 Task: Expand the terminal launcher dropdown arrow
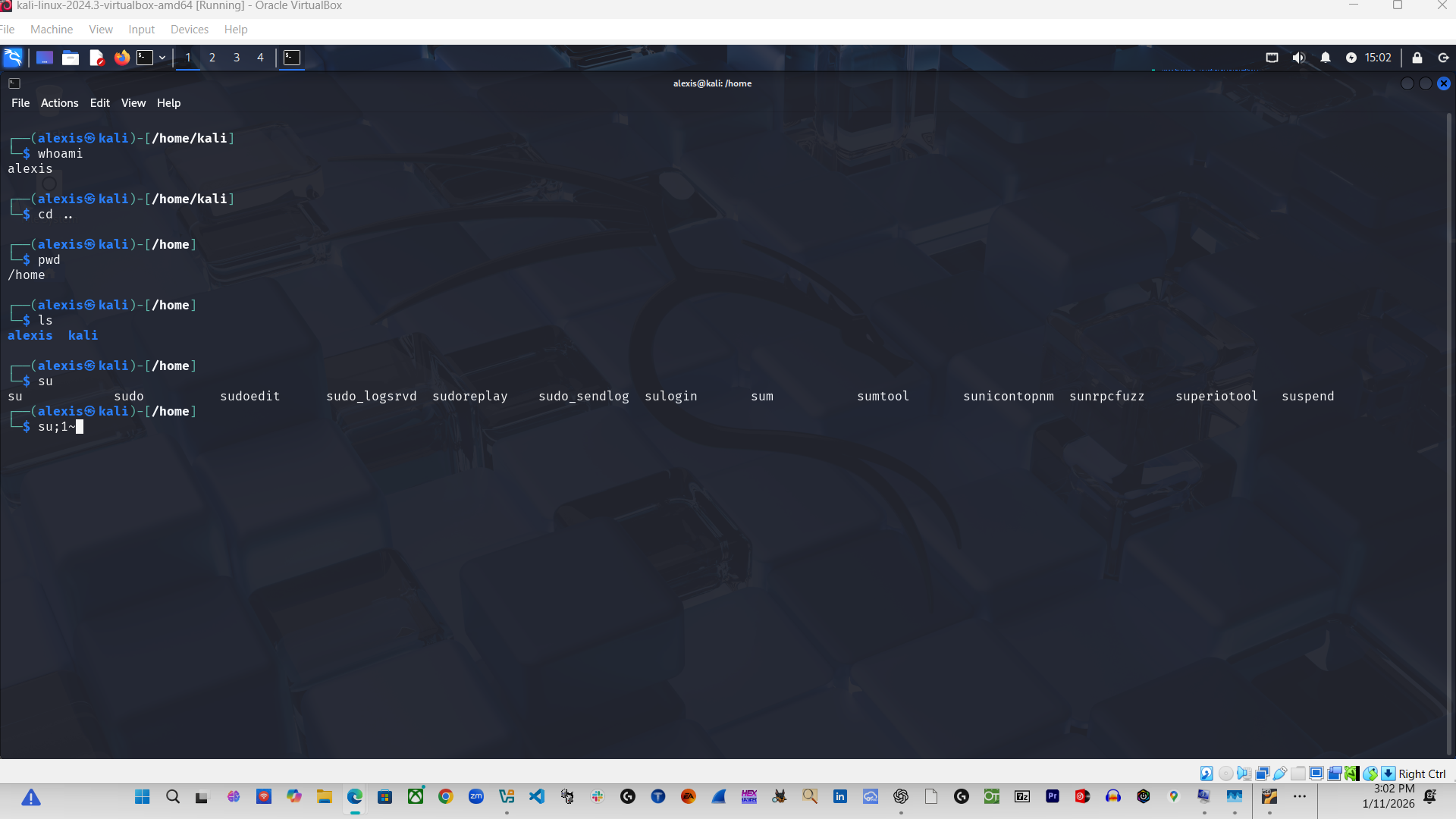(162, 58)
